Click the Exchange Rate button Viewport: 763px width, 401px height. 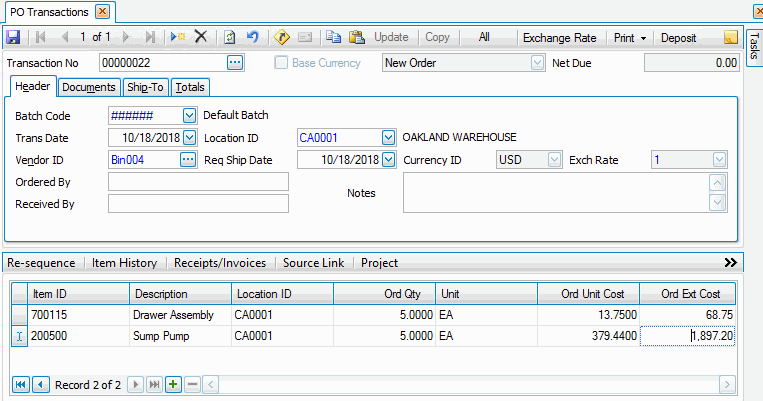[x=559, y=37]
